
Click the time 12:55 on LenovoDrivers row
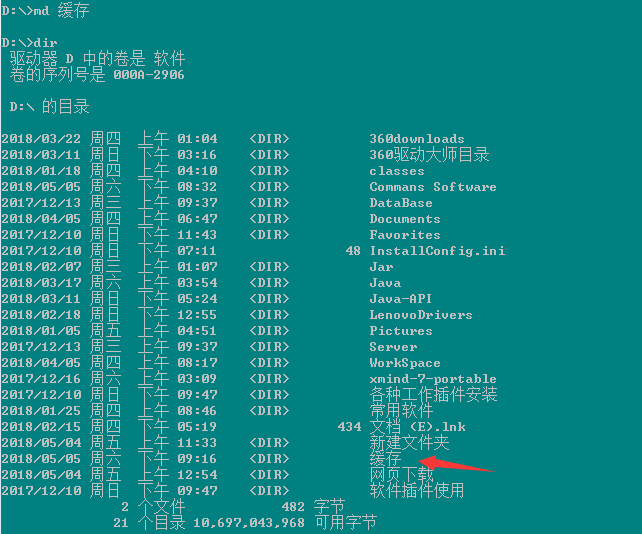197,315
